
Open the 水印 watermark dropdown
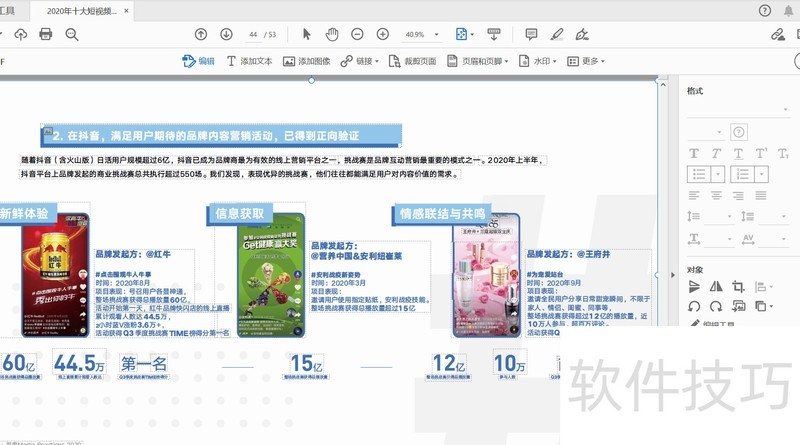(x=537, y=61)
